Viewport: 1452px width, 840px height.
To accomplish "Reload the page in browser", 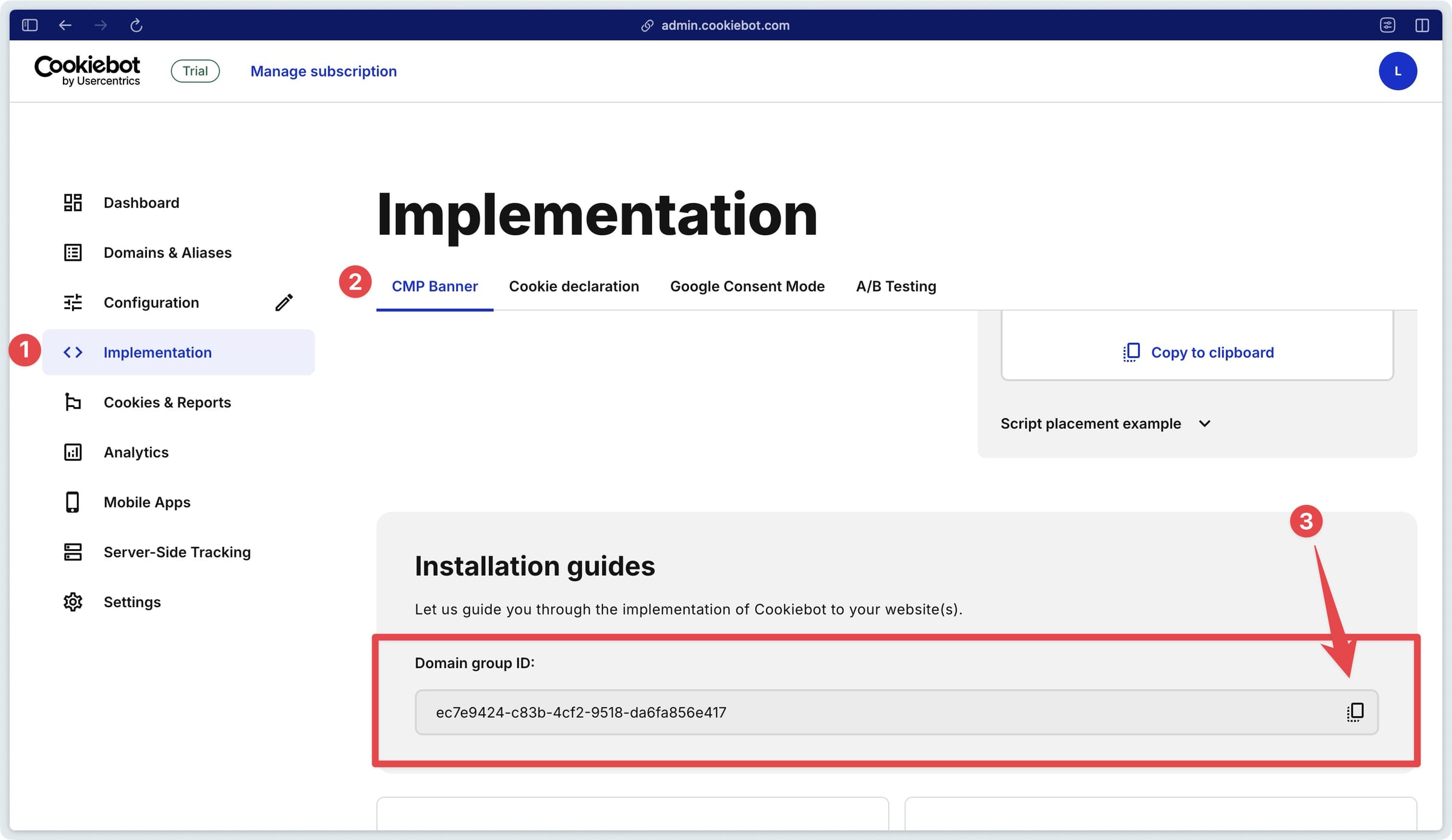I will (x=136, y=25).
